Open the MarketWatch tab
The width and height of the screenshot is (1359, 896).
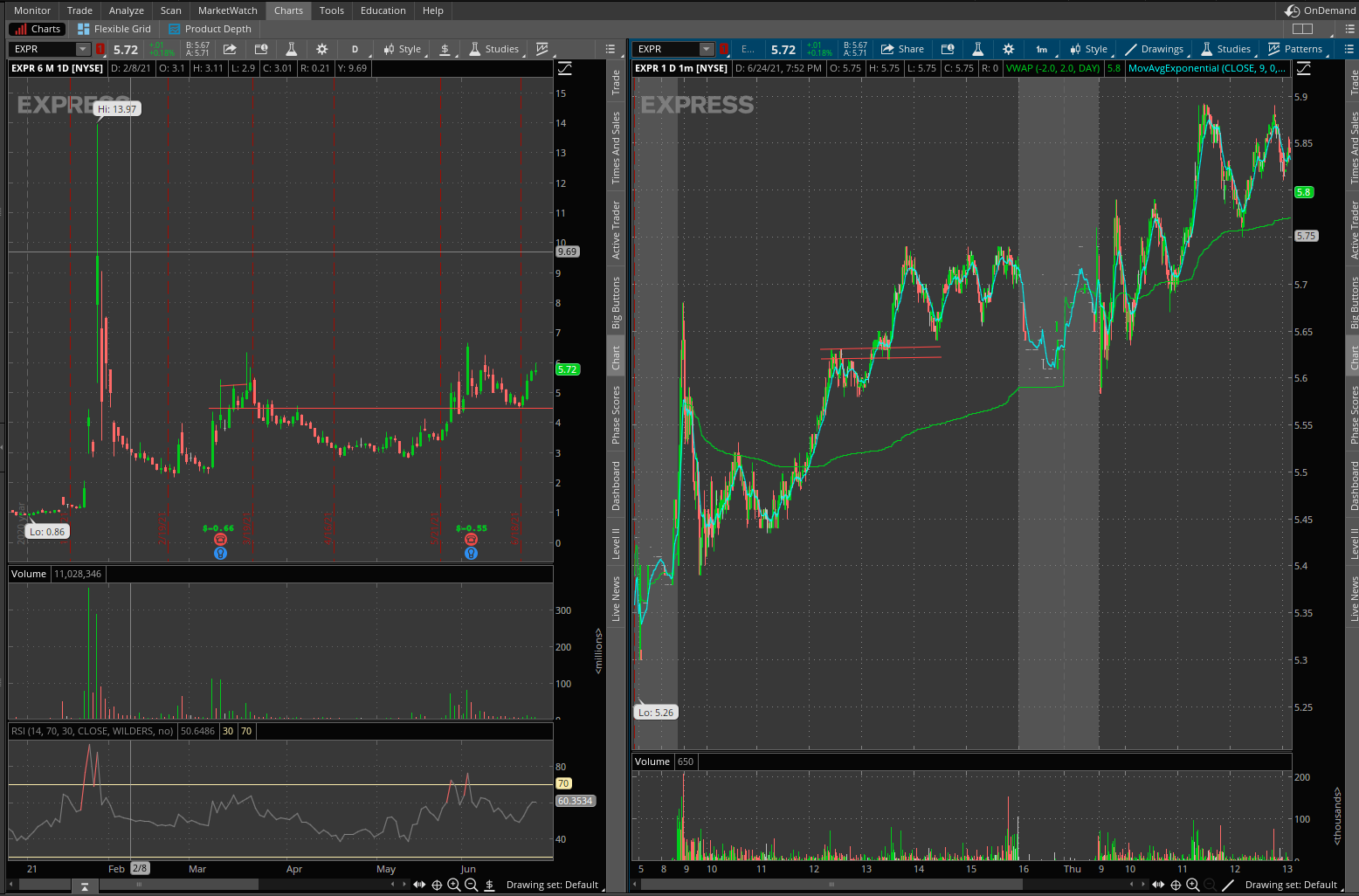point(228,10)
